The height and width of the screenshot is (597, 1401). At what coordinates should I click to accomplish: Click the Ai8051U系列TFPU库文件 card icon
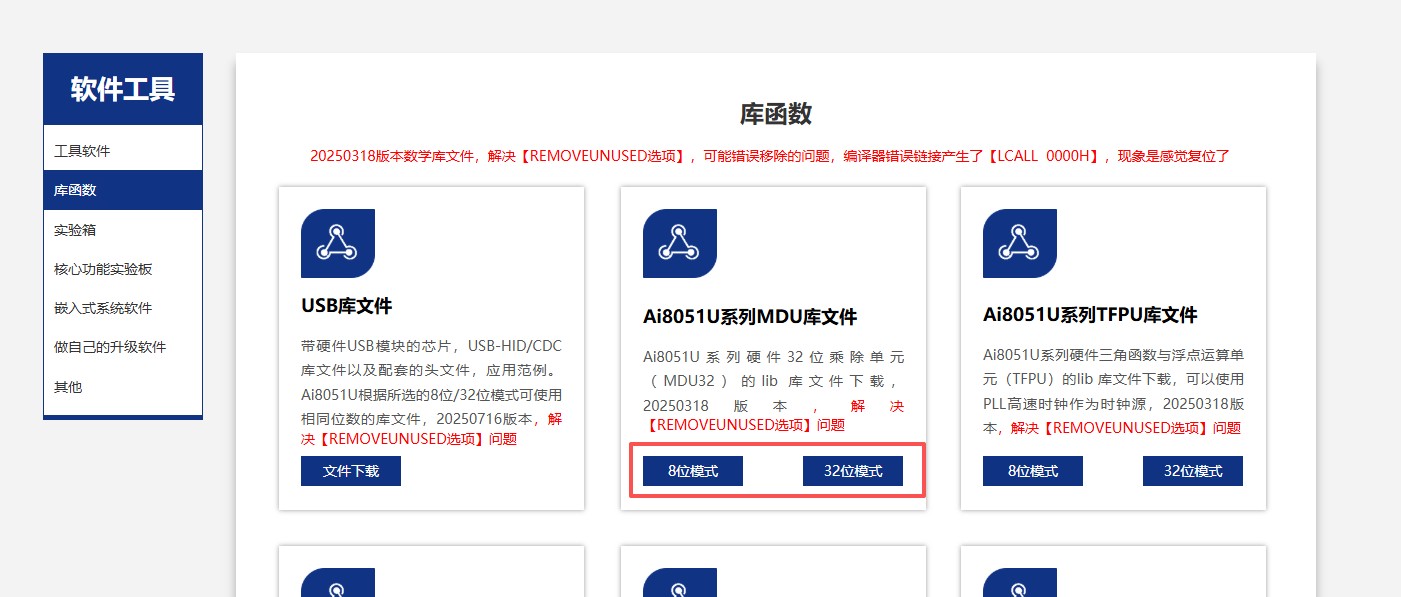tap(1019, 243)
